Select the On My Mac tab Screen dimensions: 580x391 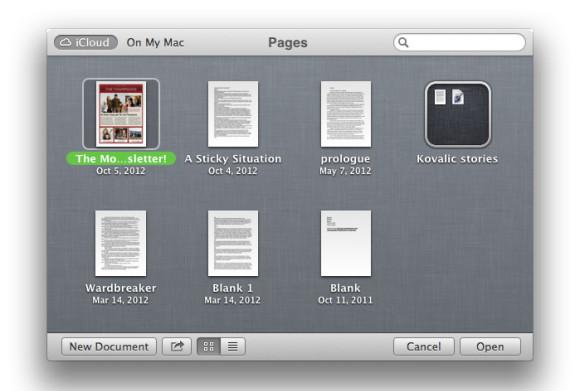[155, 43]
